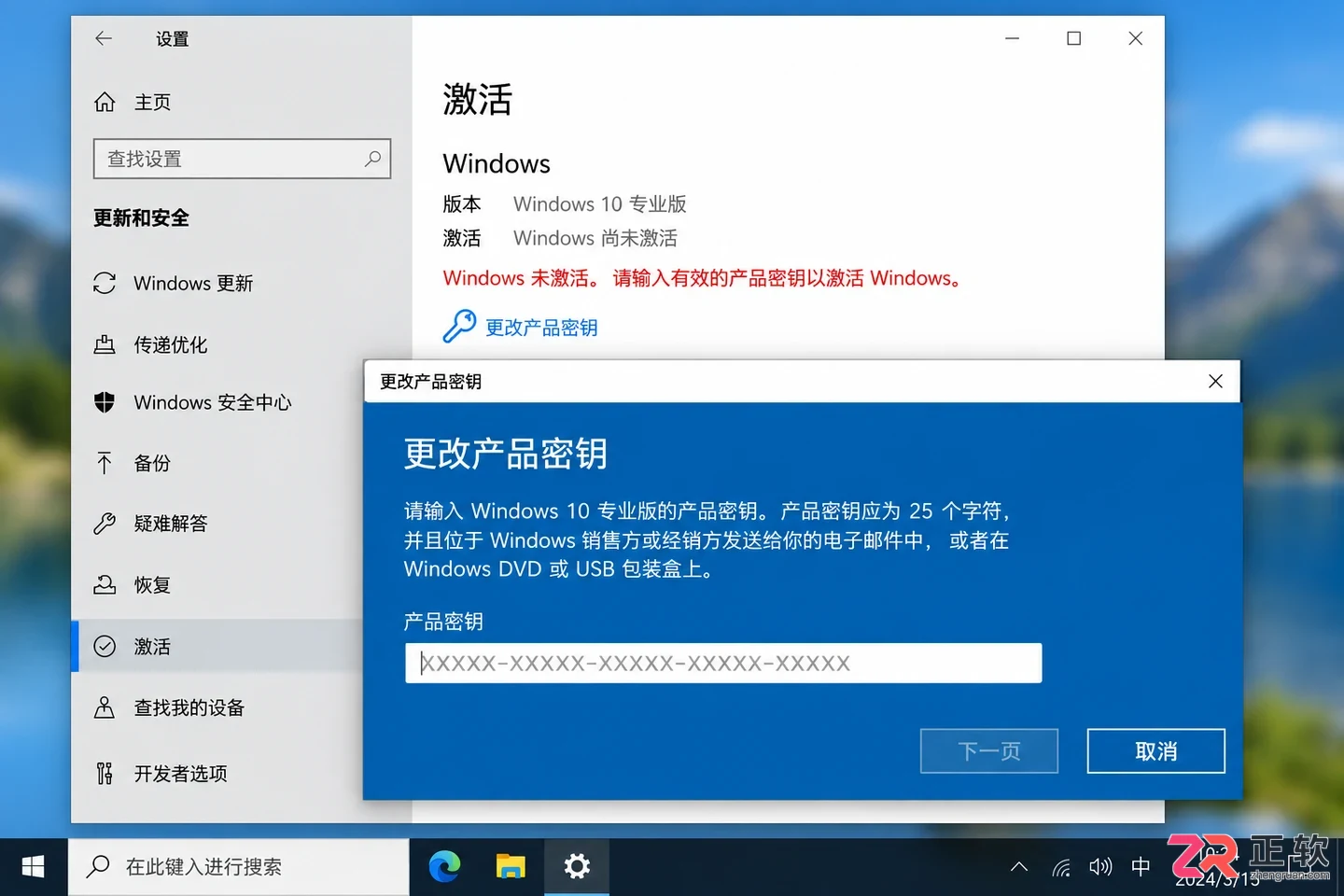
Task: Click the 备份 upload arrow icon
Action: tap(105, 463)
